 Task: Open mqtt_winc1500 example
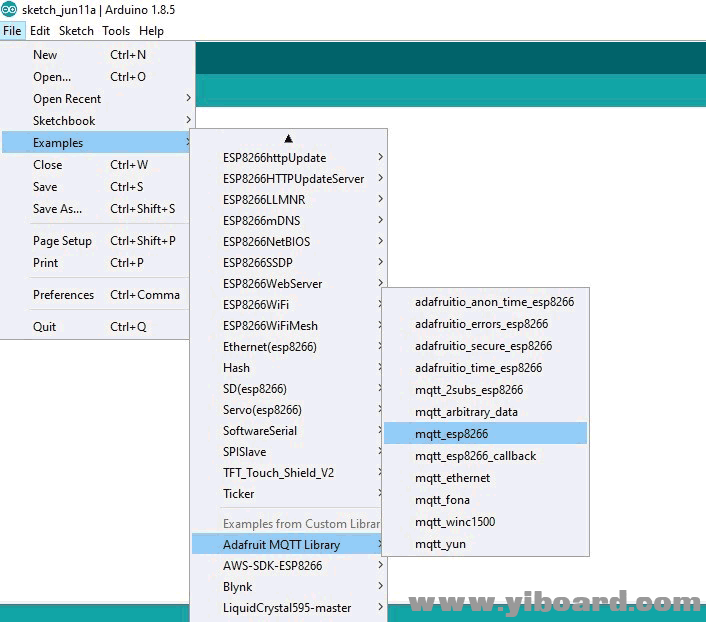pos(485,522)
